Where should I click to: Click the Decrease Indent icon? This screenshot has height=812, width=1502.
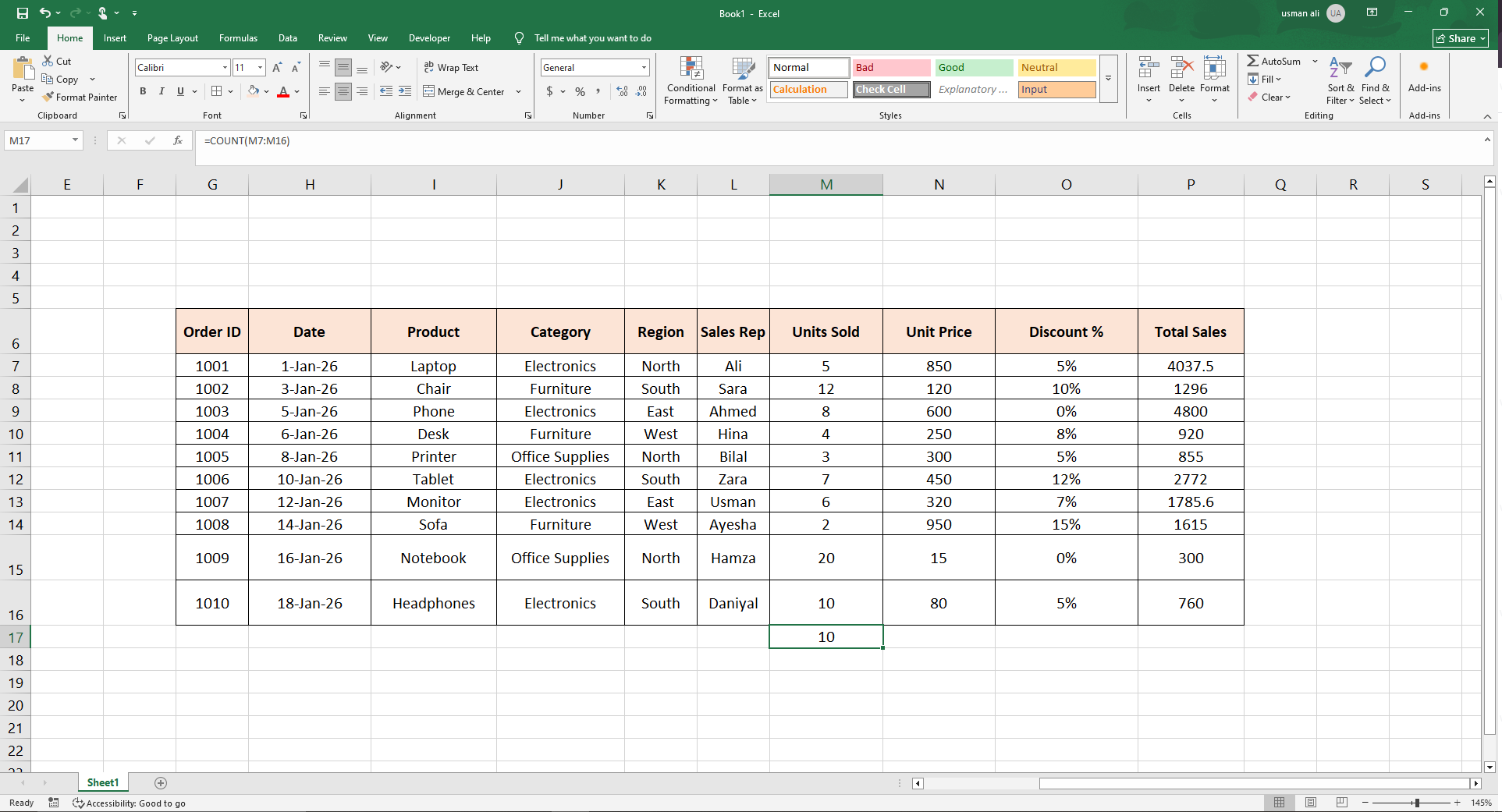386,92
